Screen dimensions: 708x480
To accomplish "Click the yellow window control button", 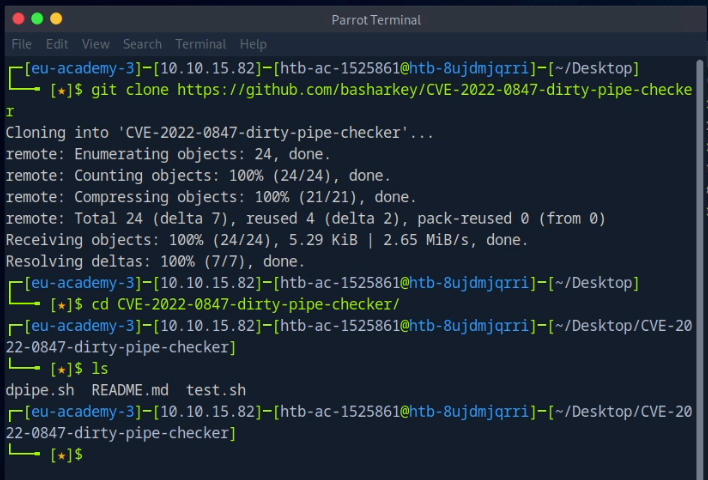I will 56,19.
